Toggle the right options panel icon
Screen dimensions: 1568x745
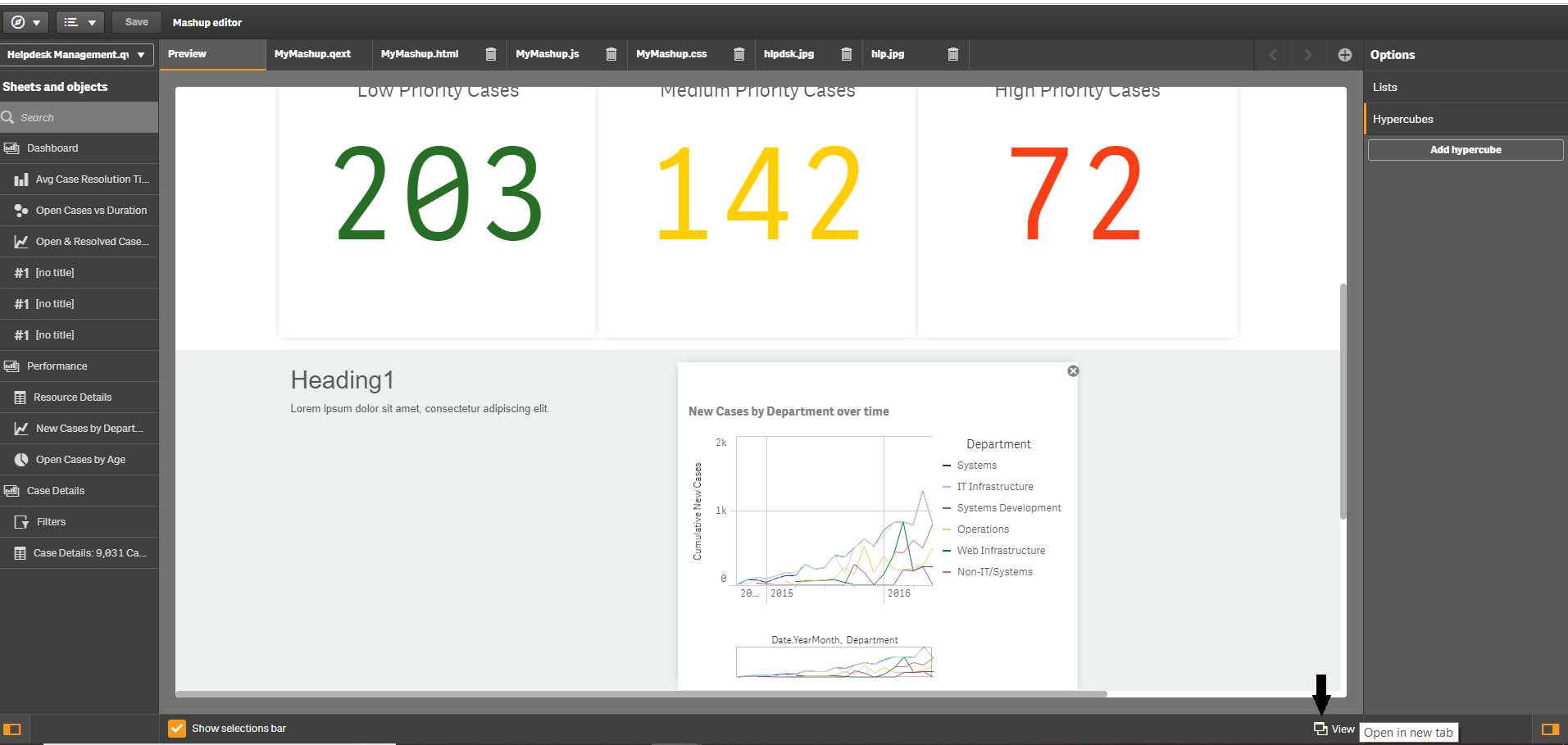[x=1550, y=729]
